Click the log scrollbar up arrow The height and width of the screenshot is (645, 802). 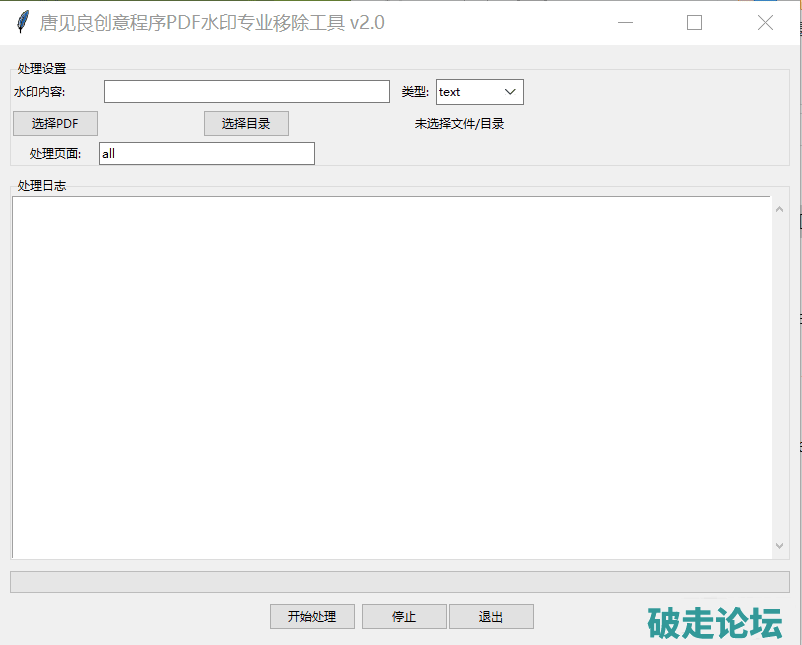[780, 208]
